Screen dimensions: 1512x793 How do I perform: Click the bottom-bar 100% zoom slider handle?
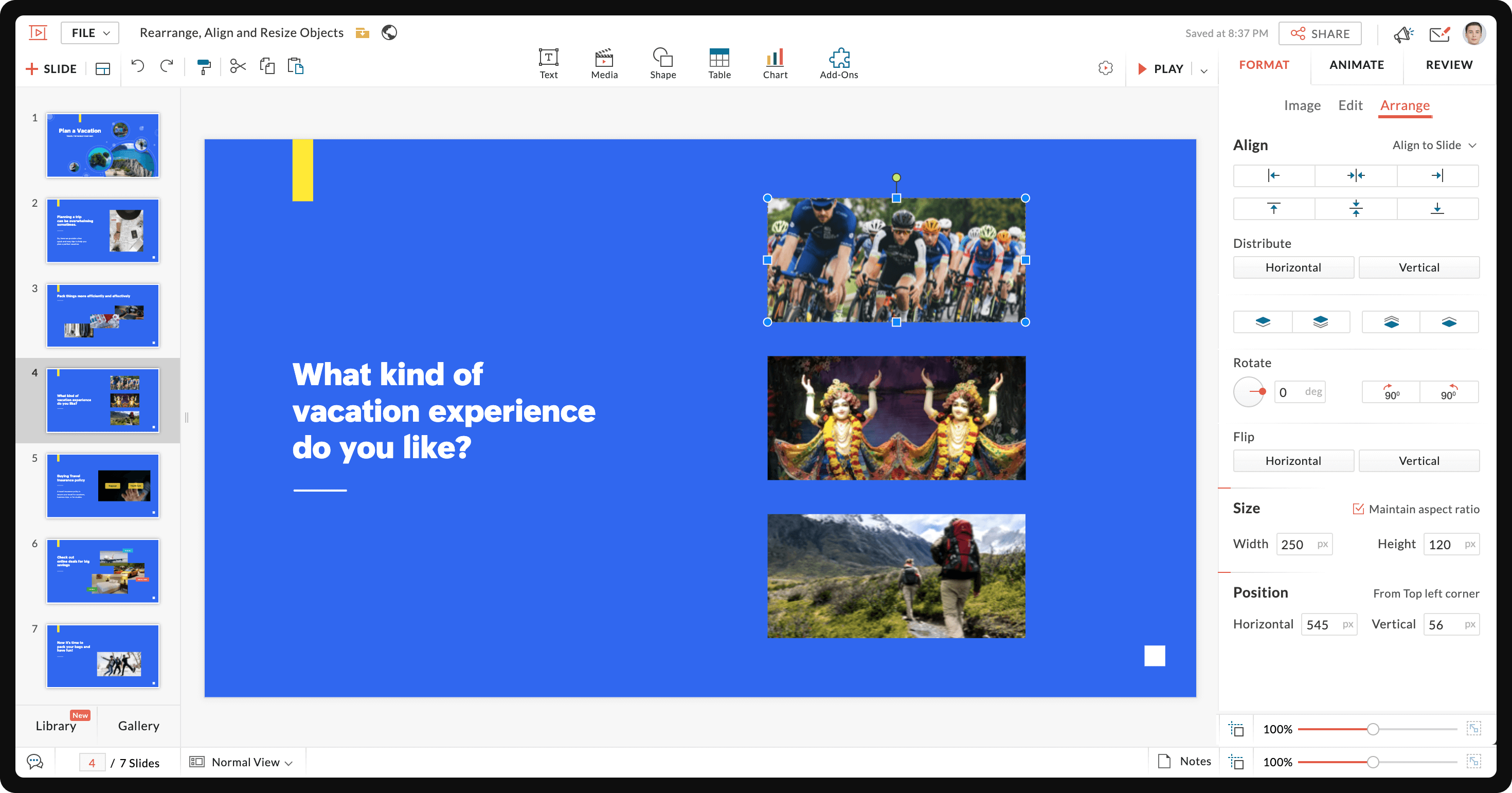tap(1373, 762)
